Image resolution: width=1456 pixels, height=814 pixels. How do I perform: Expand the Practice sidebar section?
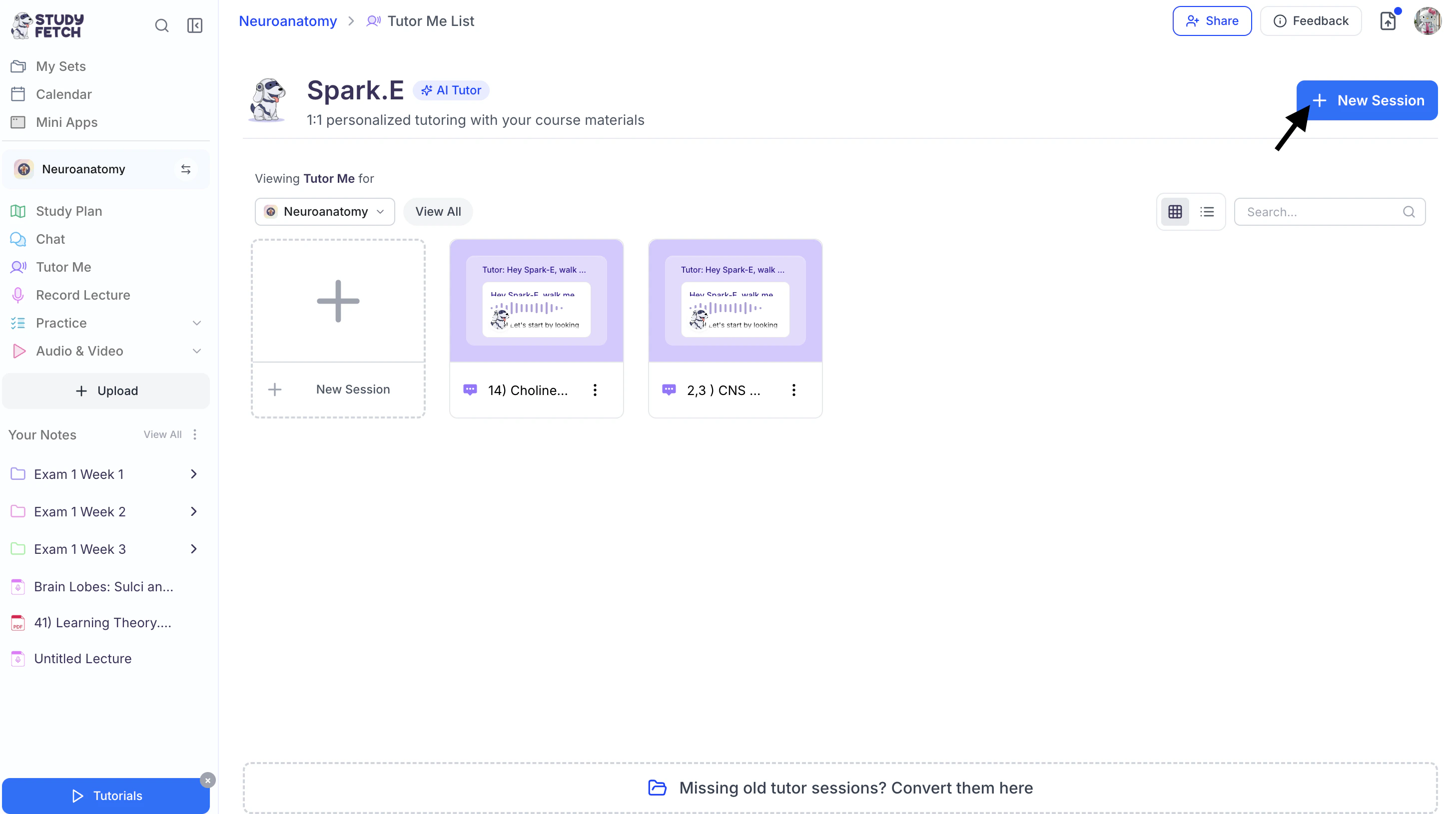(196, 323)
